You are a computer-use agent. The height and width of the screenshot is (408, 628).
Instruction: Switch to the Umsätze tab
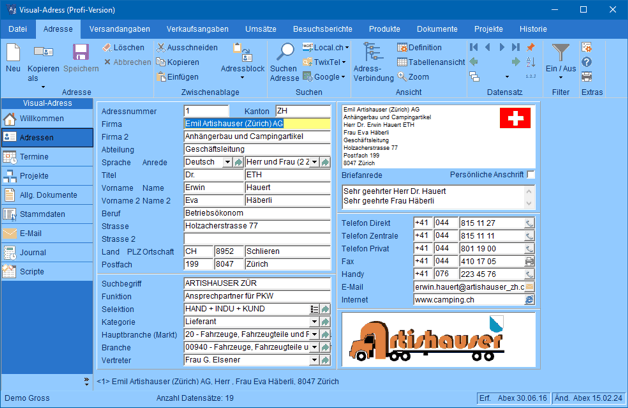tap(261, 29)
